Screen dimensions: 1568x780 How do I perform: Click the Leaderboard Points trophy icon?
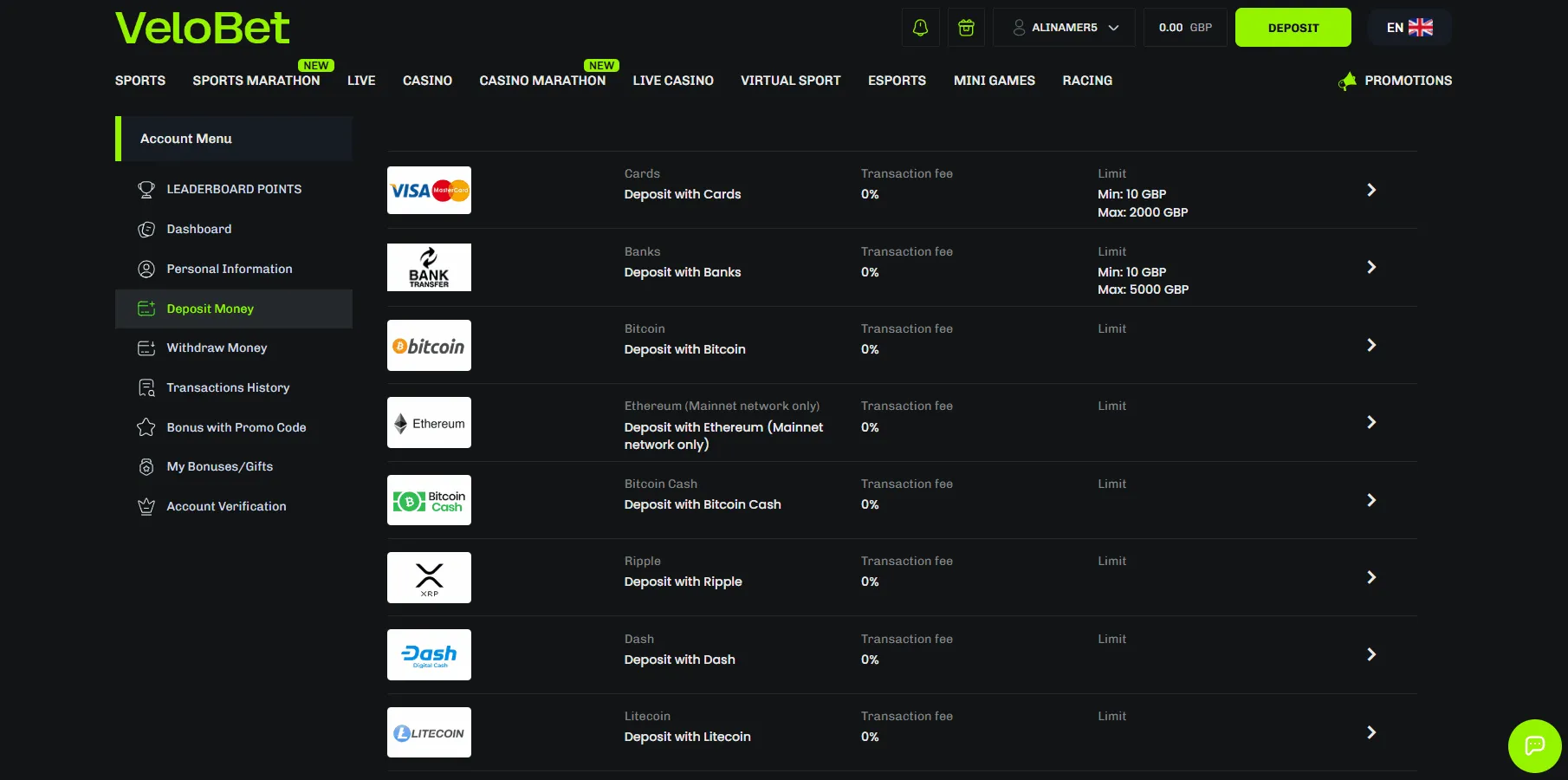(x=146, y=189)
